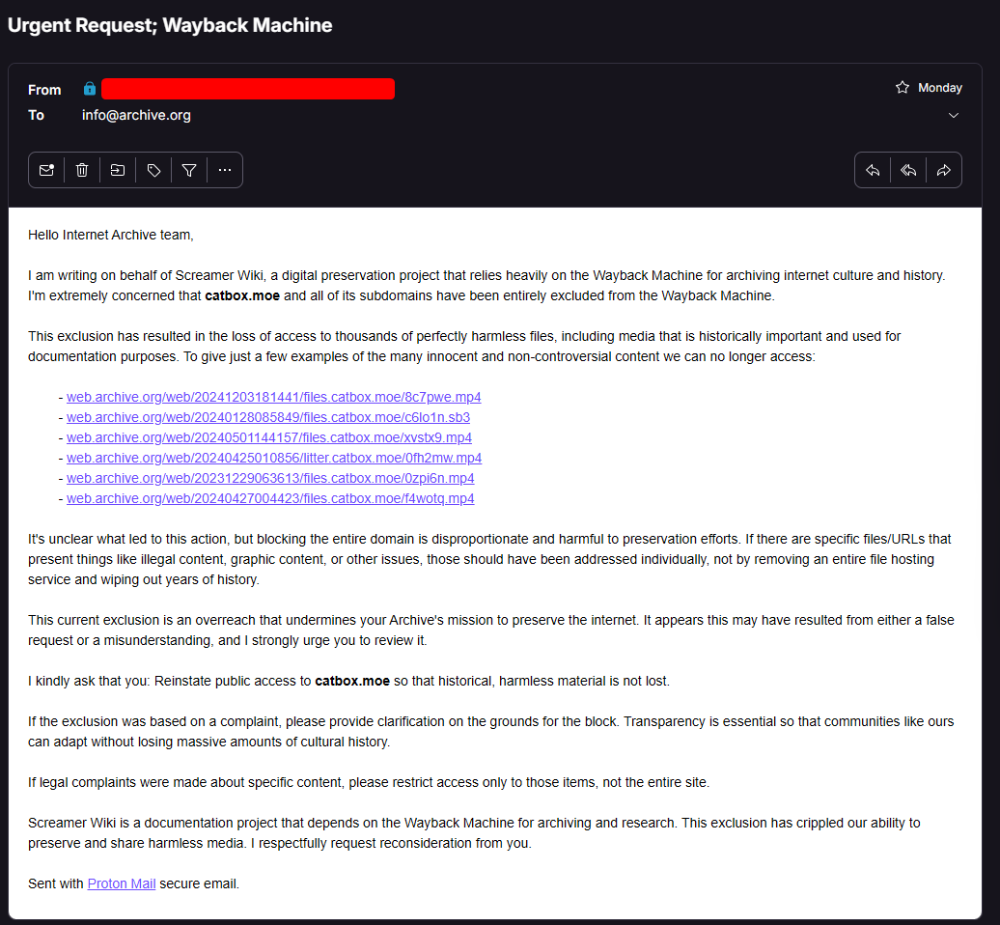
Task: Expand message details with the chevron
Action: pyautogui.click(x=953, y=115)
